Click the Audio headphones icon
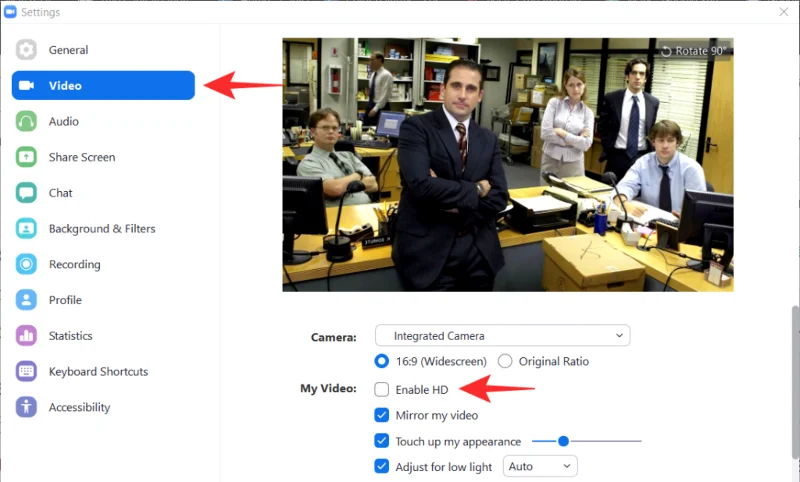Screen dimensions: 800x482 26,121
